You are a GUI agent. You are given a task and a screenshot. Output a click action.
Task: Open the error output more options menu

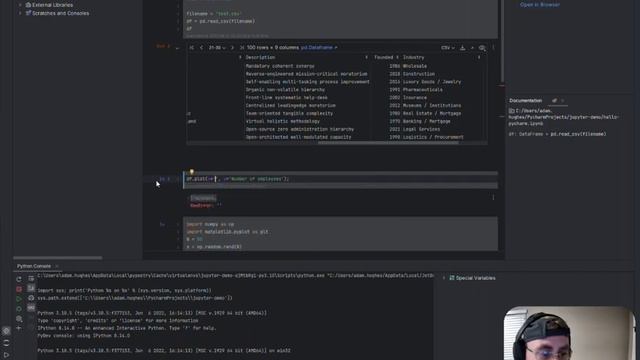[x=493, y=198]
